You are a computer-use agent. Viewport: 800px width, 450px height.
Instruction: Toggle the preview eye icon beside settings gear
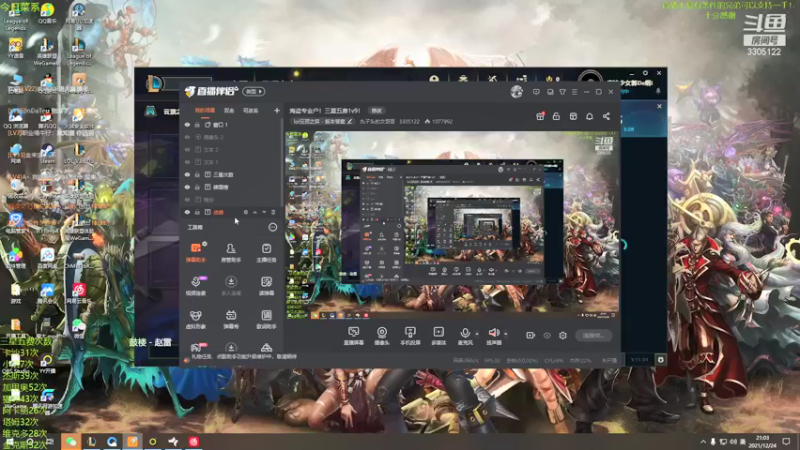[547, 335]
